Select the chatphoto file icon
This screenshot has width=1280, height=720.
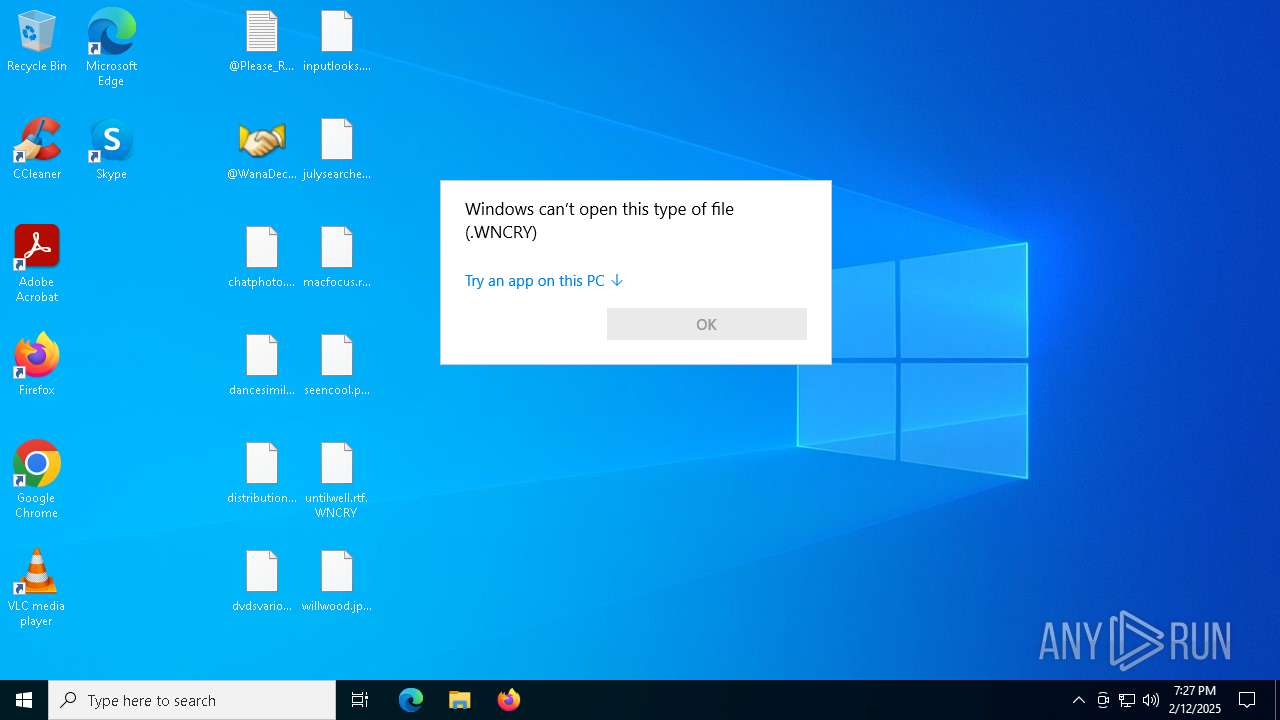(x=262, y=257)
